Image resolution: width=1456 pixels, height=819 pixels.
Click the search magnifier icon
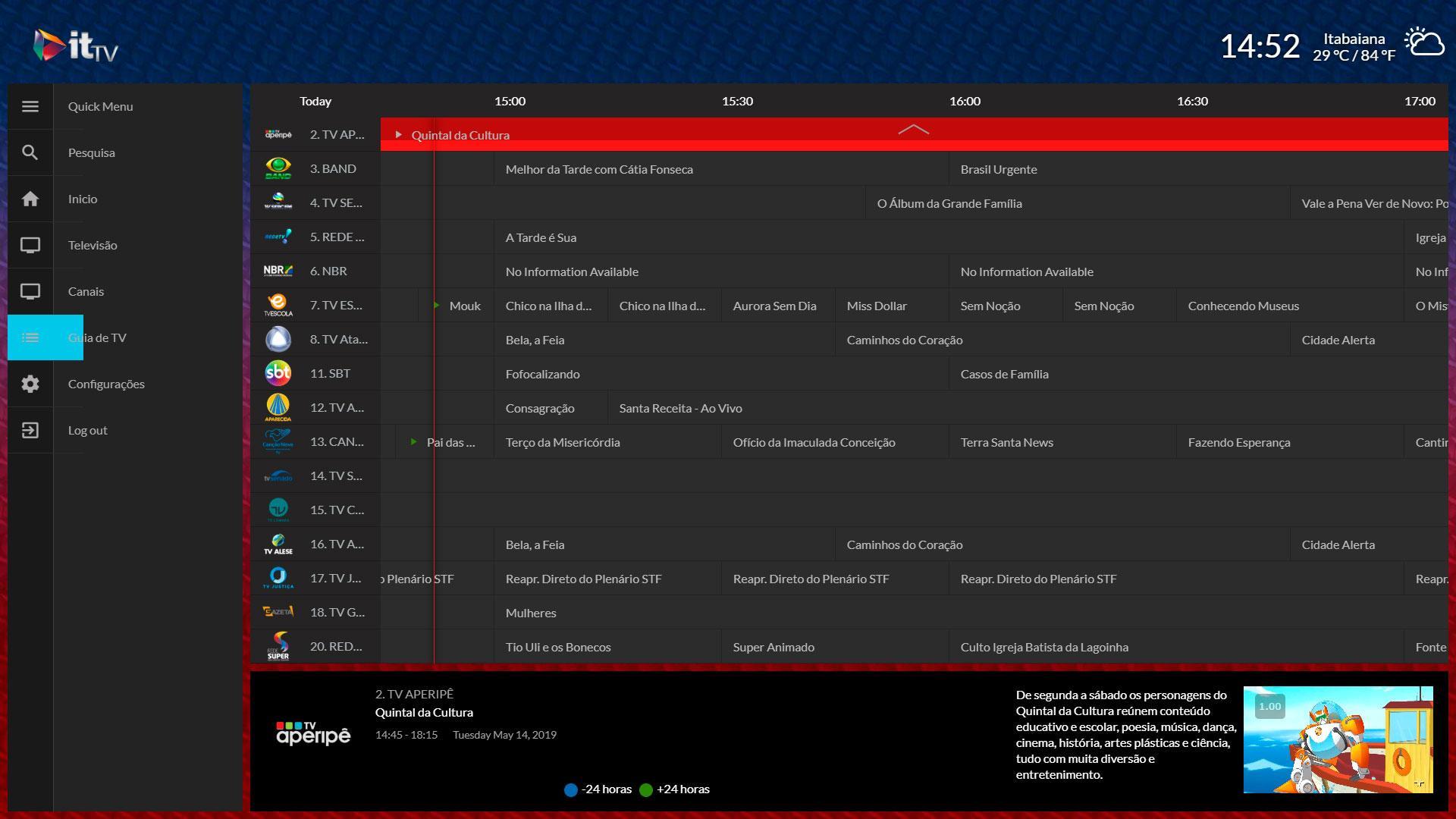pos(30,152)
